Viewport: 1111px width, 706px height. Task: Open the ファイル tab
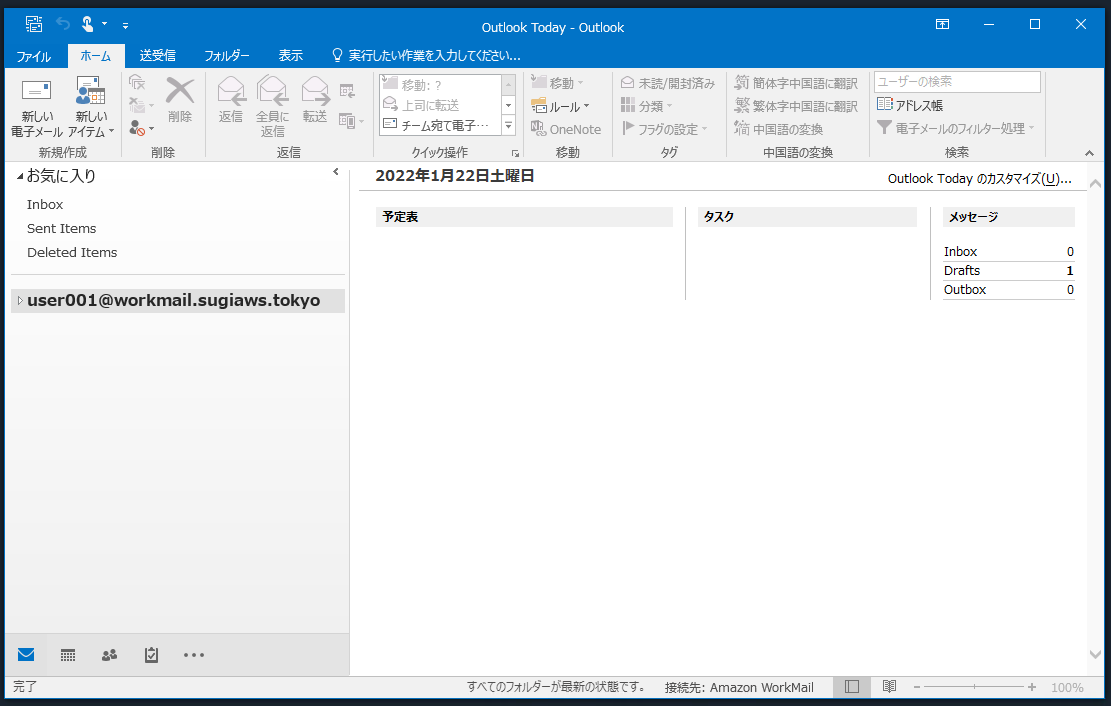point(33,56)
